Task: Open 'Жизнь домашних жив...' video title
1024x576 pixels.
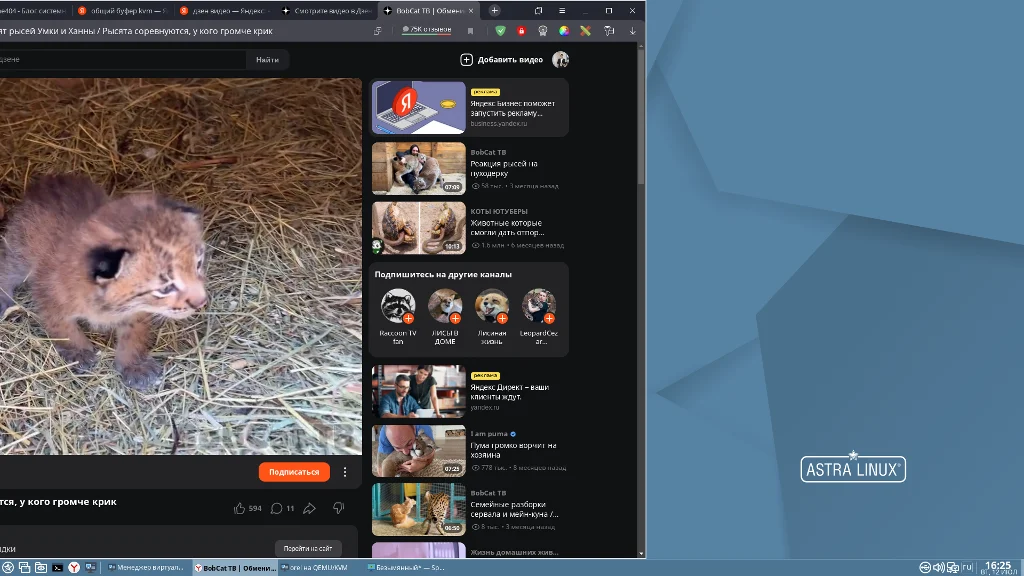Action: point(514,552)
